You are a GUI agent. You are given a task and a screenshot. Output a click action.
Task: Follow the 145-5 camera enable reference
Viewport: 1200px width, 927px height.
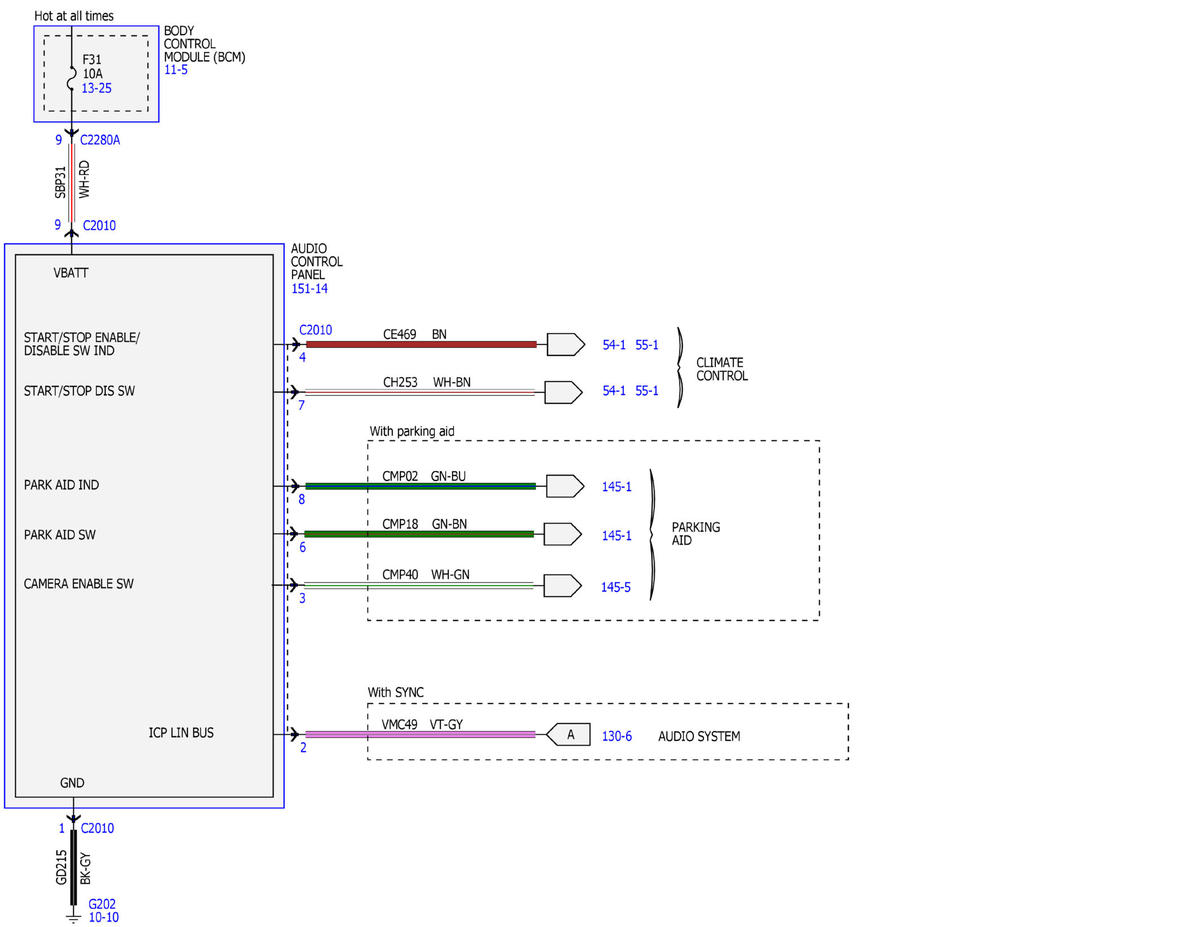coord(616,587)
